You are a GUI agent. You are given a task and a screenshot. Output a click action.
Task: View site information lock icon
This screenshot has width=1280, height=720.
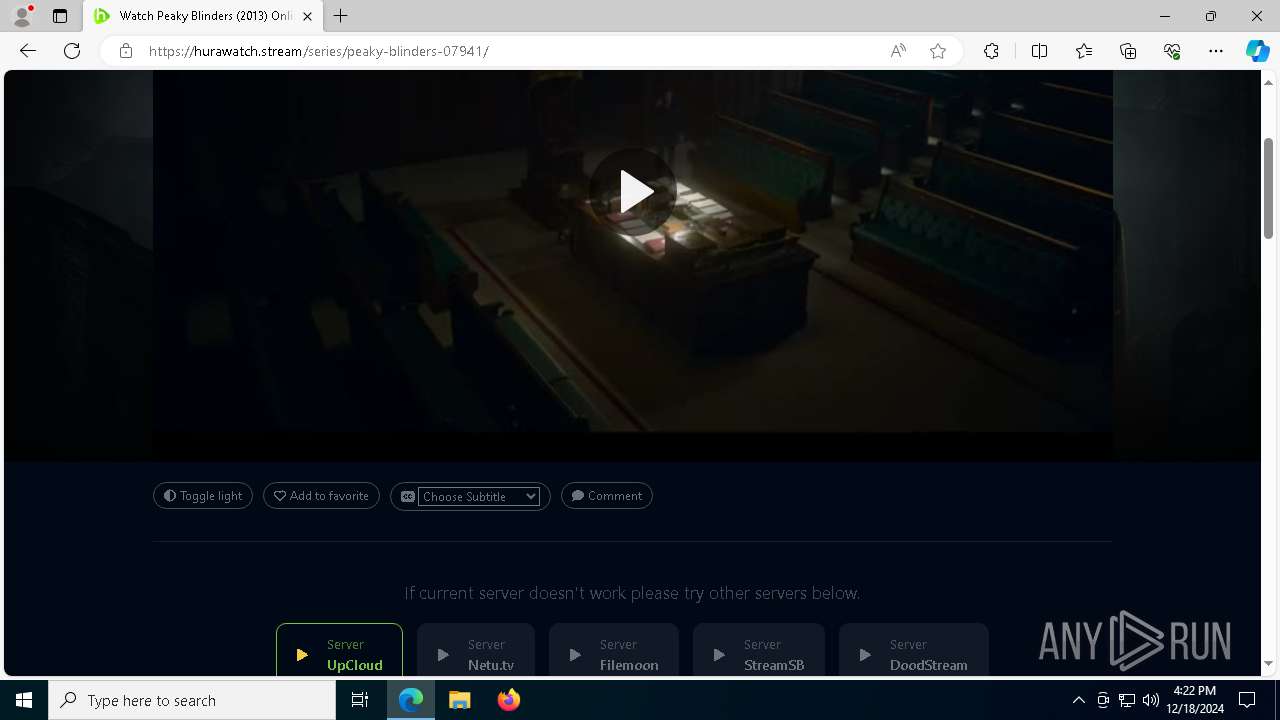126,51
